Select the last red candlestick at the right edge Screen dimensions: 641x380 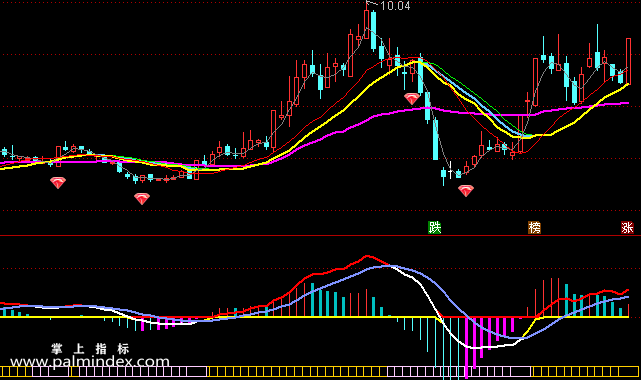coord(628,61)
